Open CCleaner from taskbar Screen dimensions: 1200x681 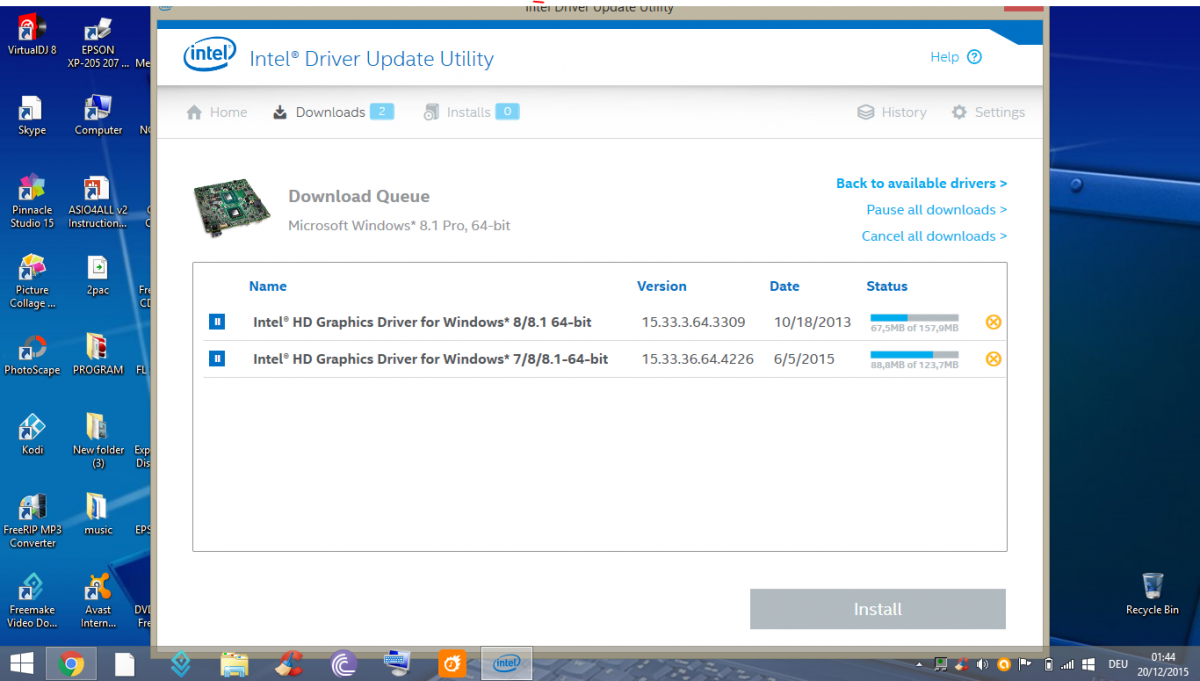click(289, 663)
